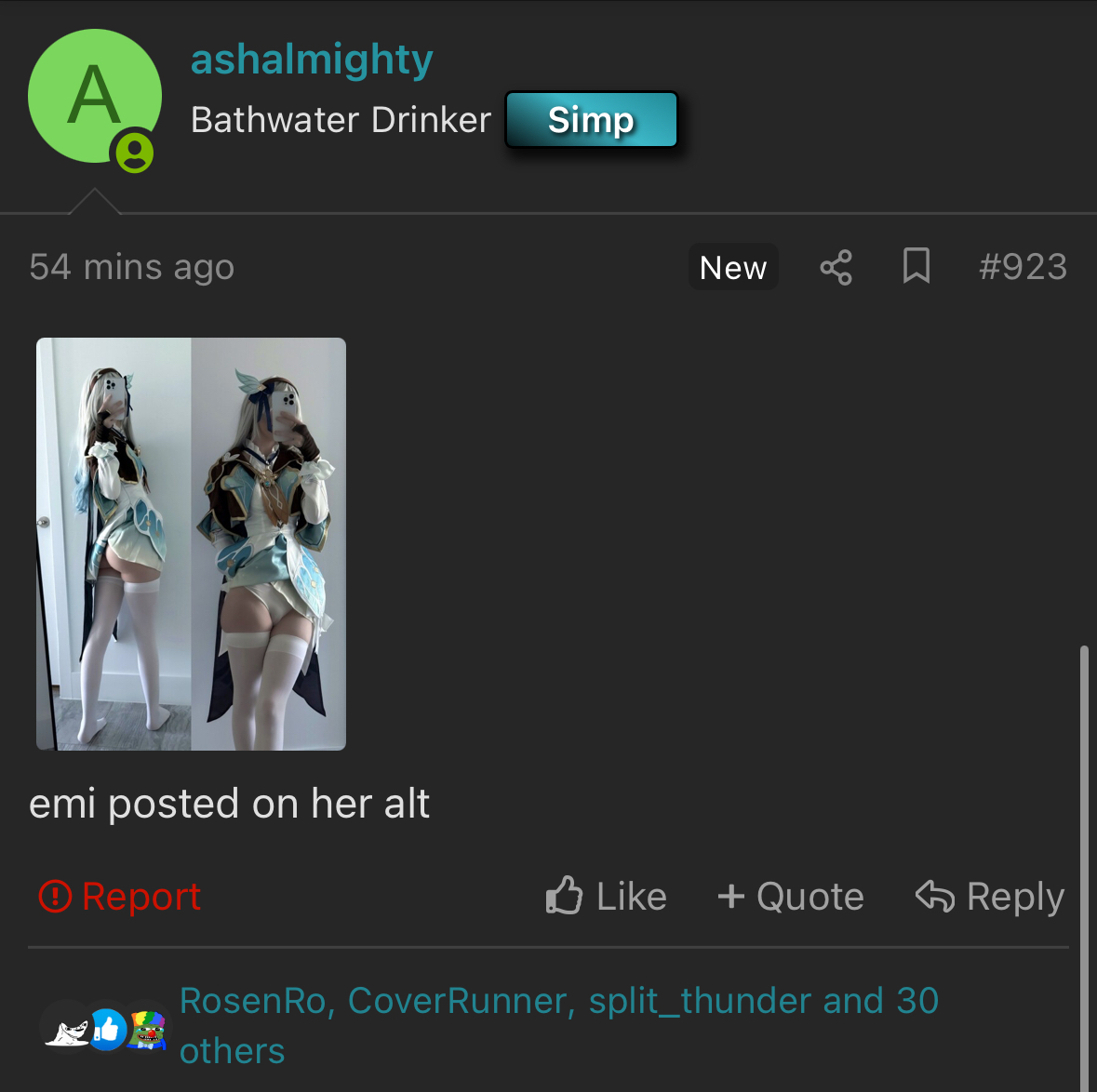Click the New post indicator label
1097x1092 pixels.
(733, 267)
